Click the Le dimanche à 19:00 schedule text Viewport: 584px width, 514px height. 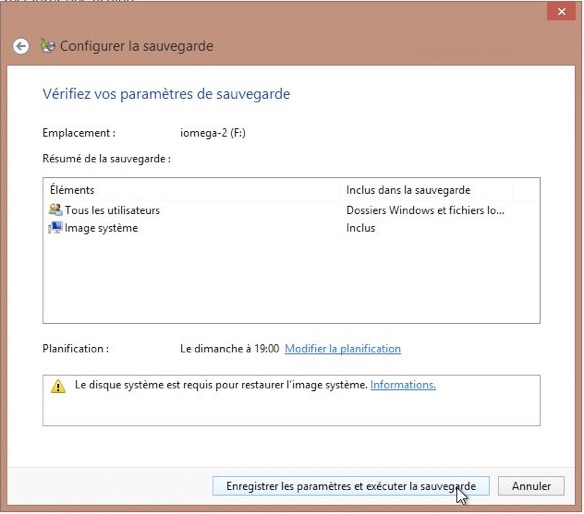(x=229, y=349)
